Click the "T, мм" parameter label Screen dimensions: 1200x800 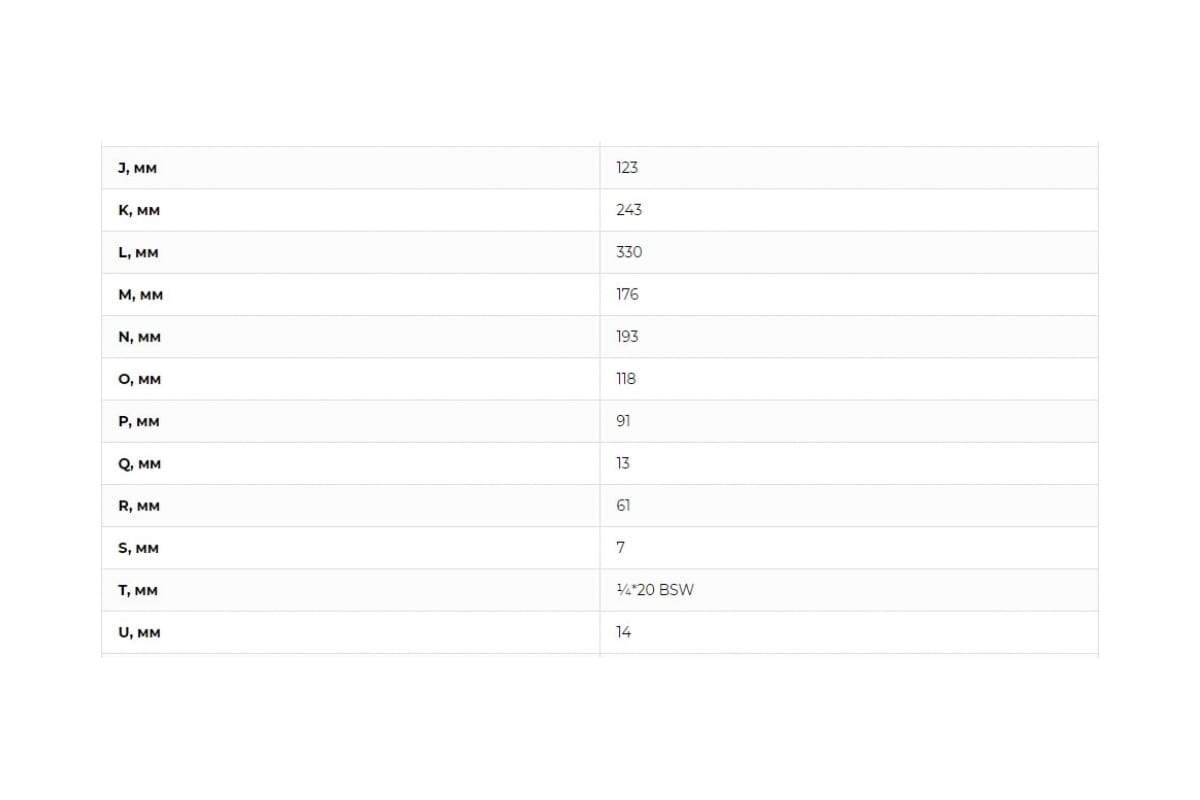[138, 591]
